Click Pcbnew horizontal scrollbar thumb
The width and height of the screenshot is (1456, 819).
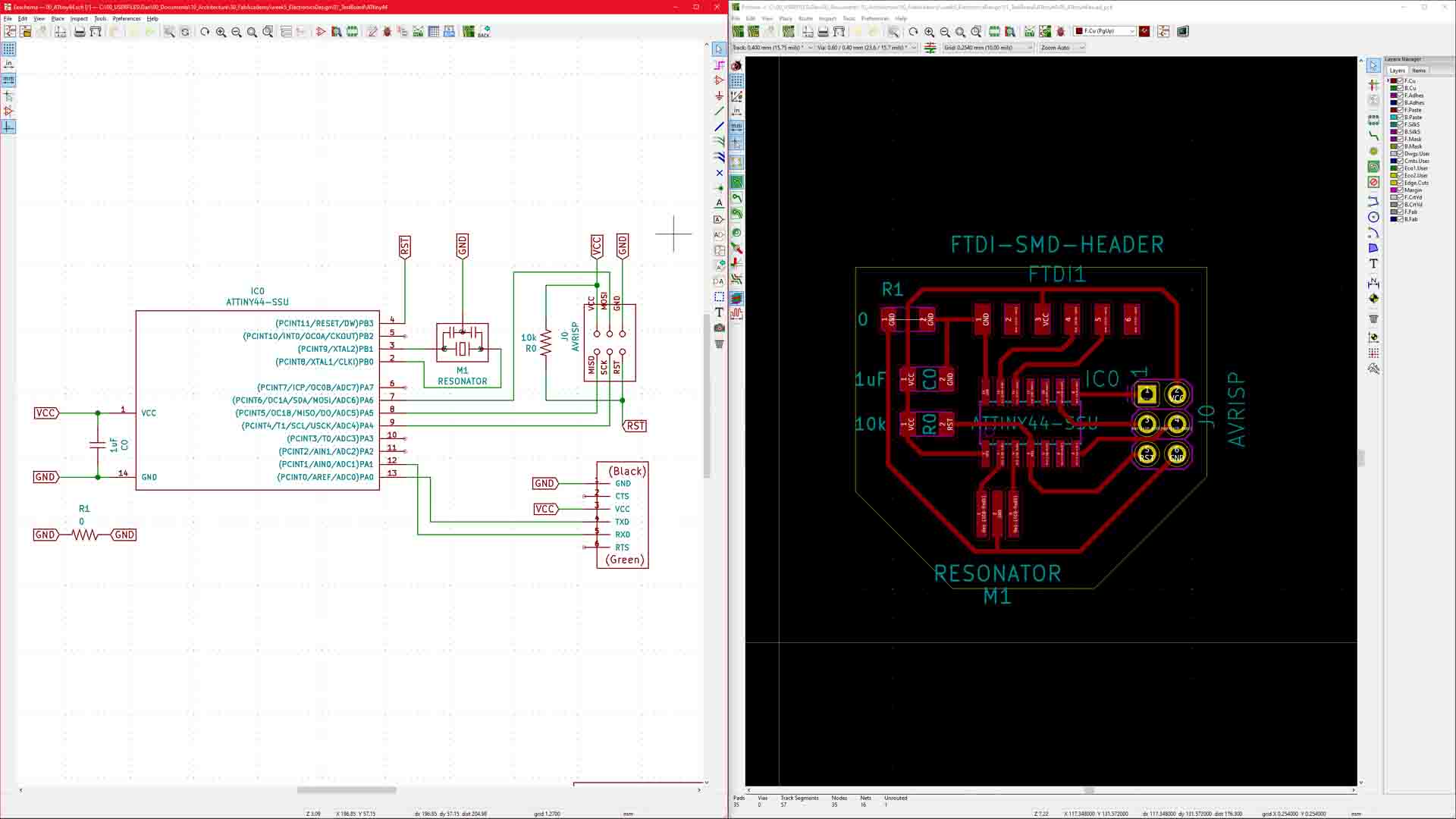[x=1089, y=790]
